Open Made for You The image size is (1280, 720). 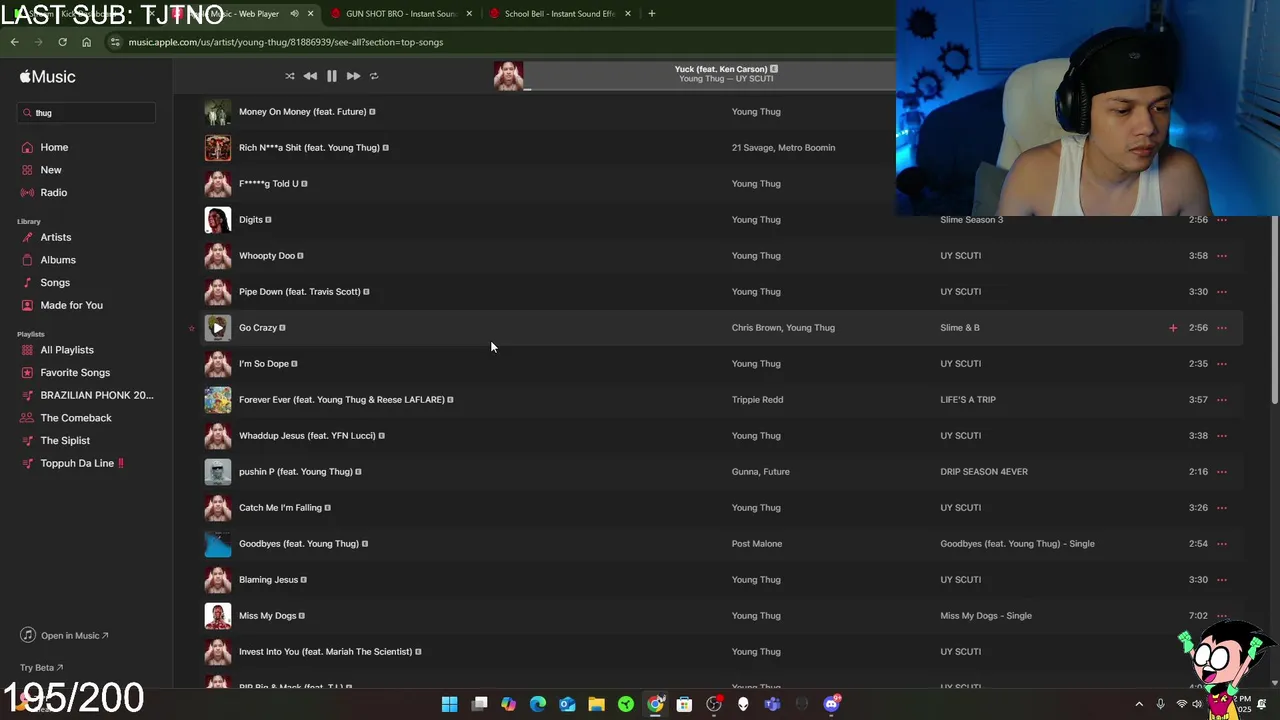tap(71, 305)
